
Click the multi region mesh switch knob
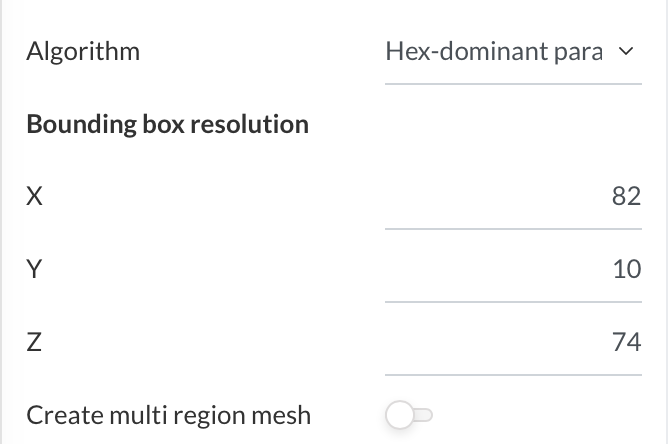pos(399,415)
